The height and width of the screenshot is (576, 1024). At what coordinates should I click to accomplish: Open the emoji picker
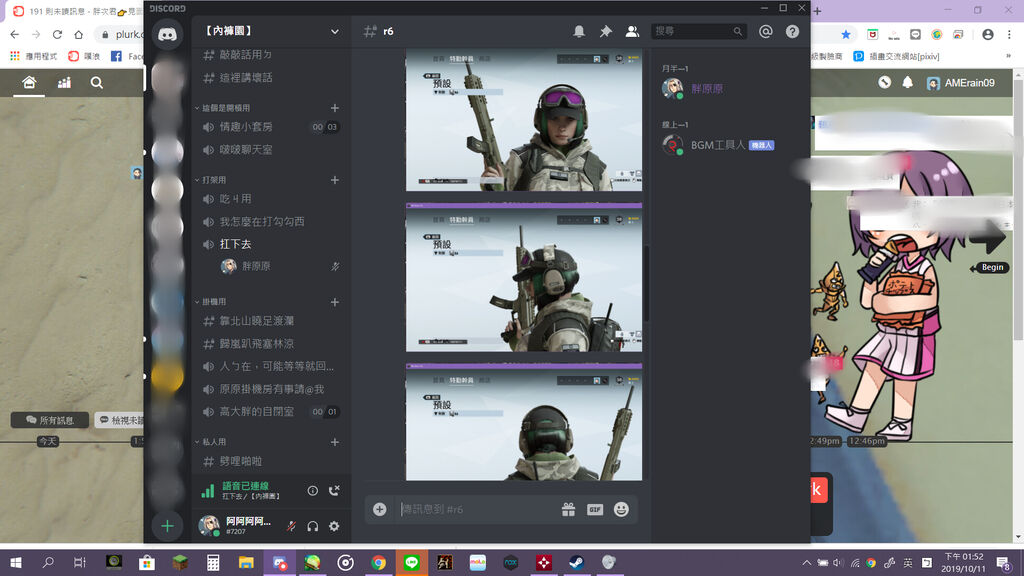[621, 509]
